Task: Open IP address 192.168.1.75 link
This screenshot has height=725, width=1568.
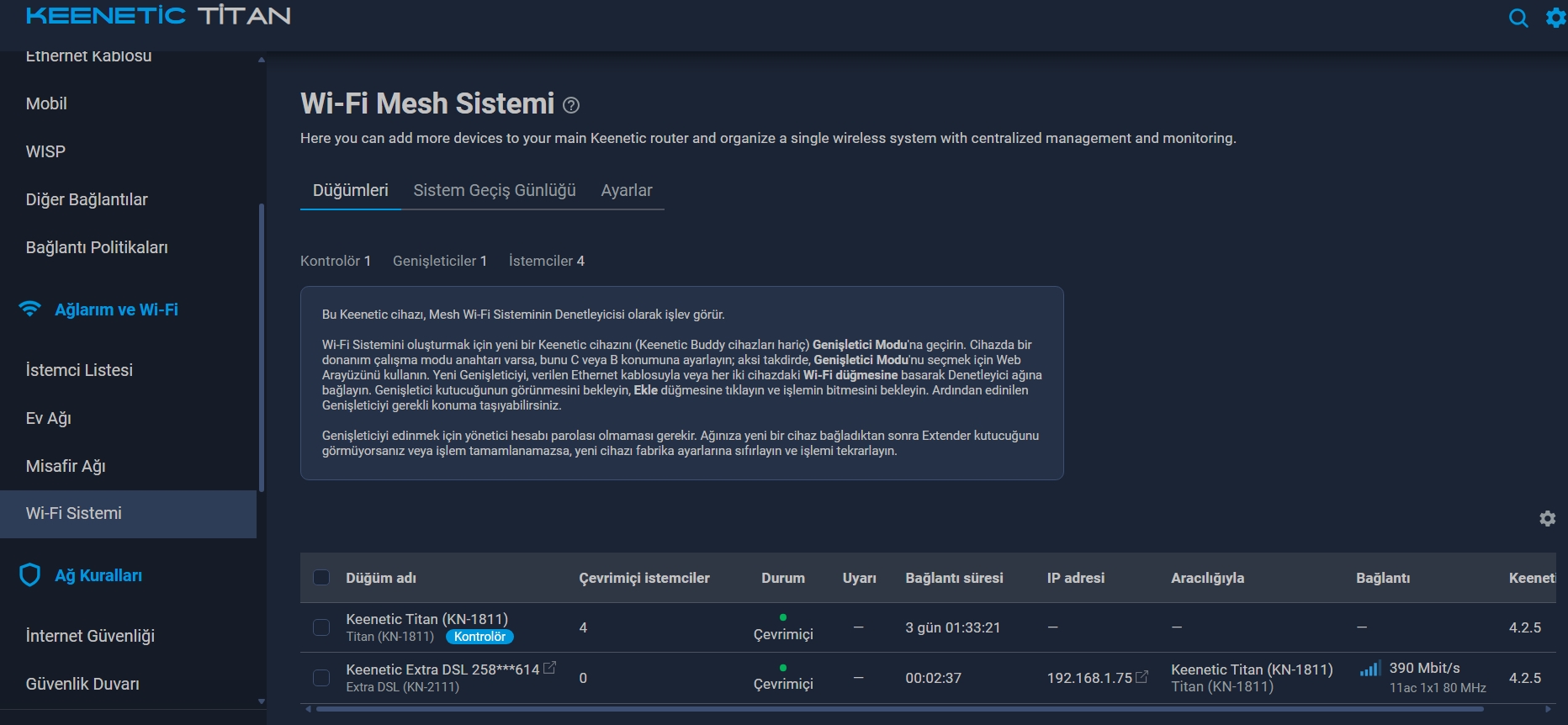Action: pyautogui.click(x=1089, y=678)
